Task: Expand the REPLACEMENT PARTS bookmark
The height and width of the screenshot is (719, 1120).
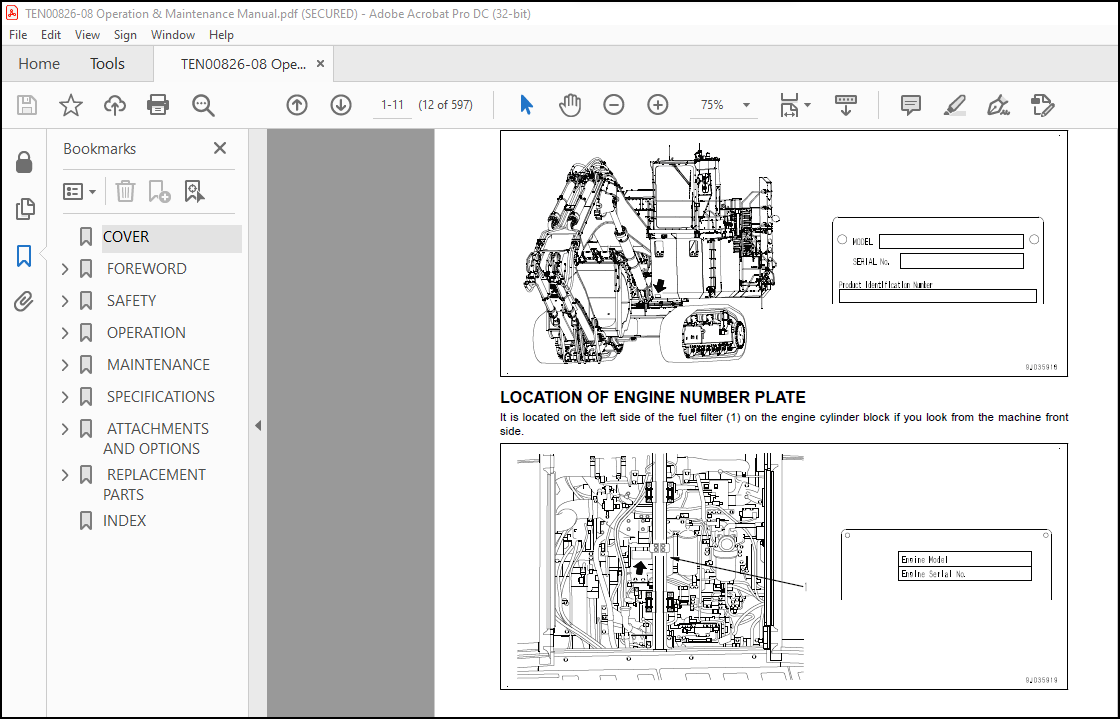Action: tap(65, 476)
